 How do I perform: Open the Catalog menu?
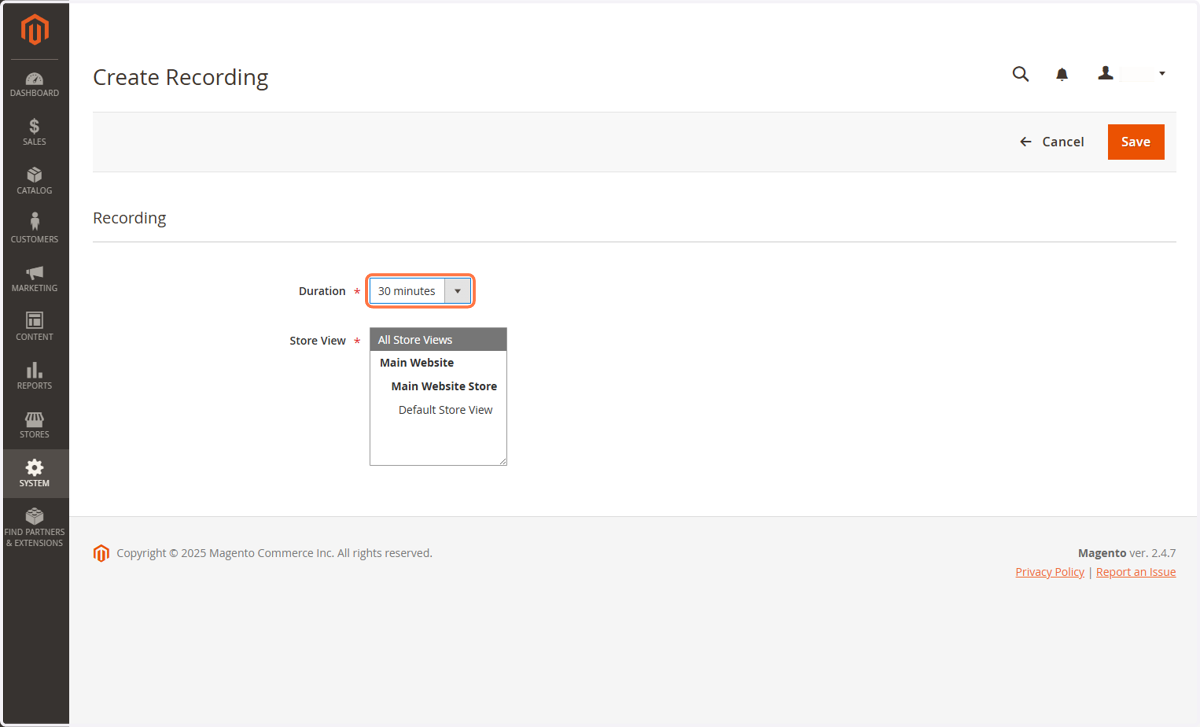(x=35, y=181)
